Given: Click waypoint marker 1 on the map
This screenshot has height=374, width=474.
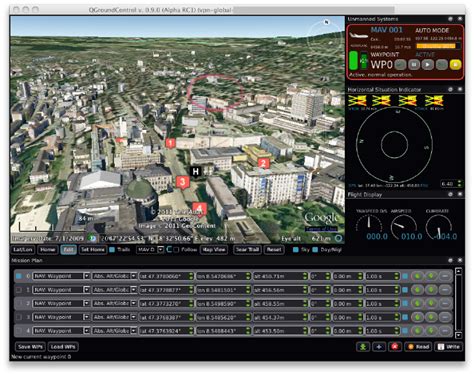Looking at the screenshot, I should point(170,143).
